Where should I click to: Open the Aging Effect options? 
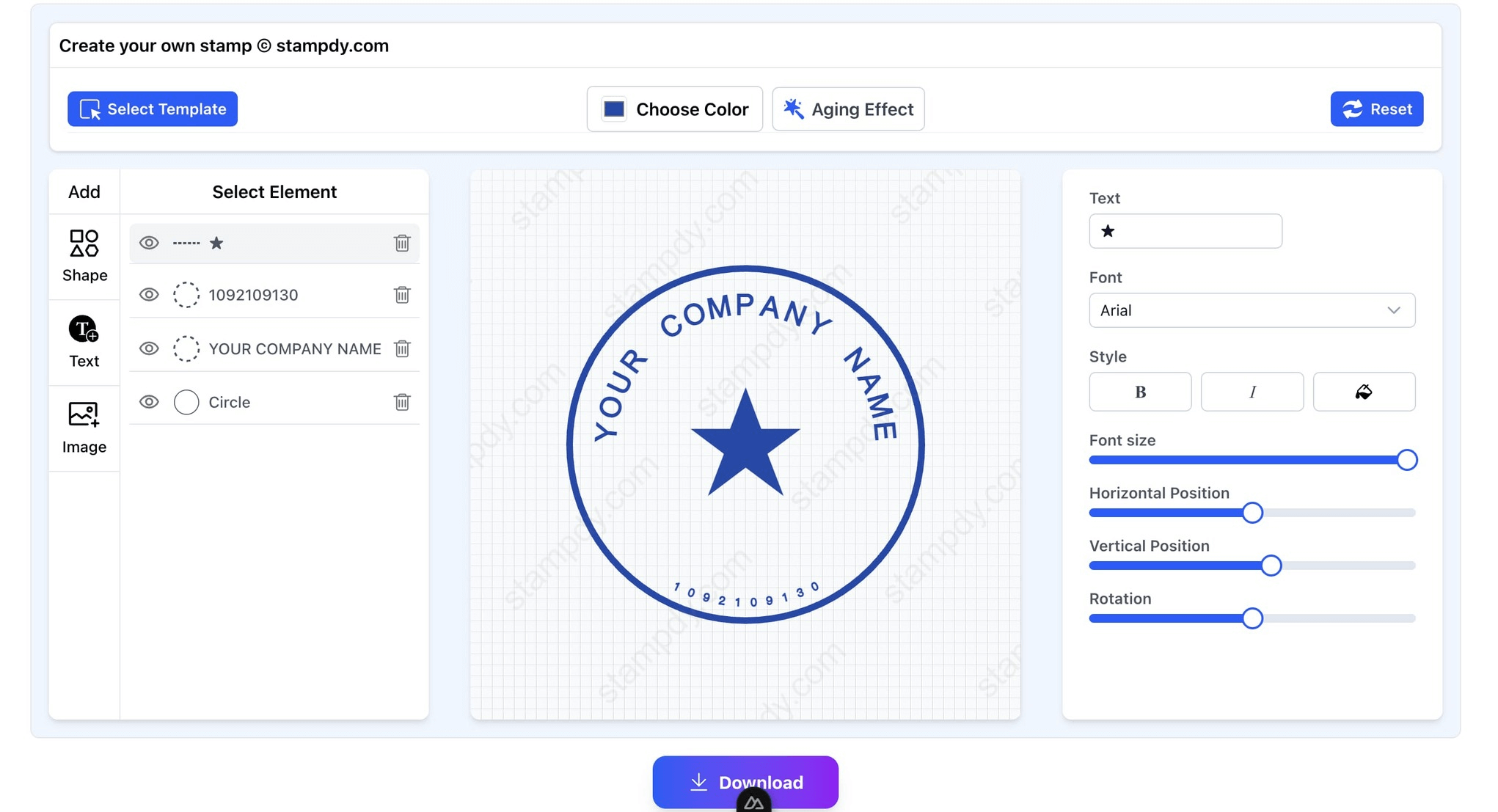click(848, 109)
